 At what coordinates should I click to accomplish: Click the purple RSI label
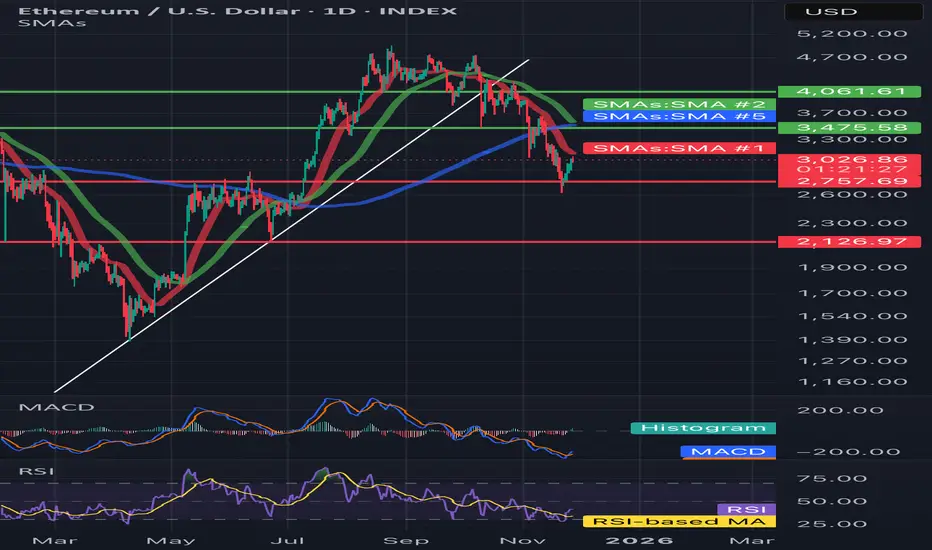coord(747,510)
